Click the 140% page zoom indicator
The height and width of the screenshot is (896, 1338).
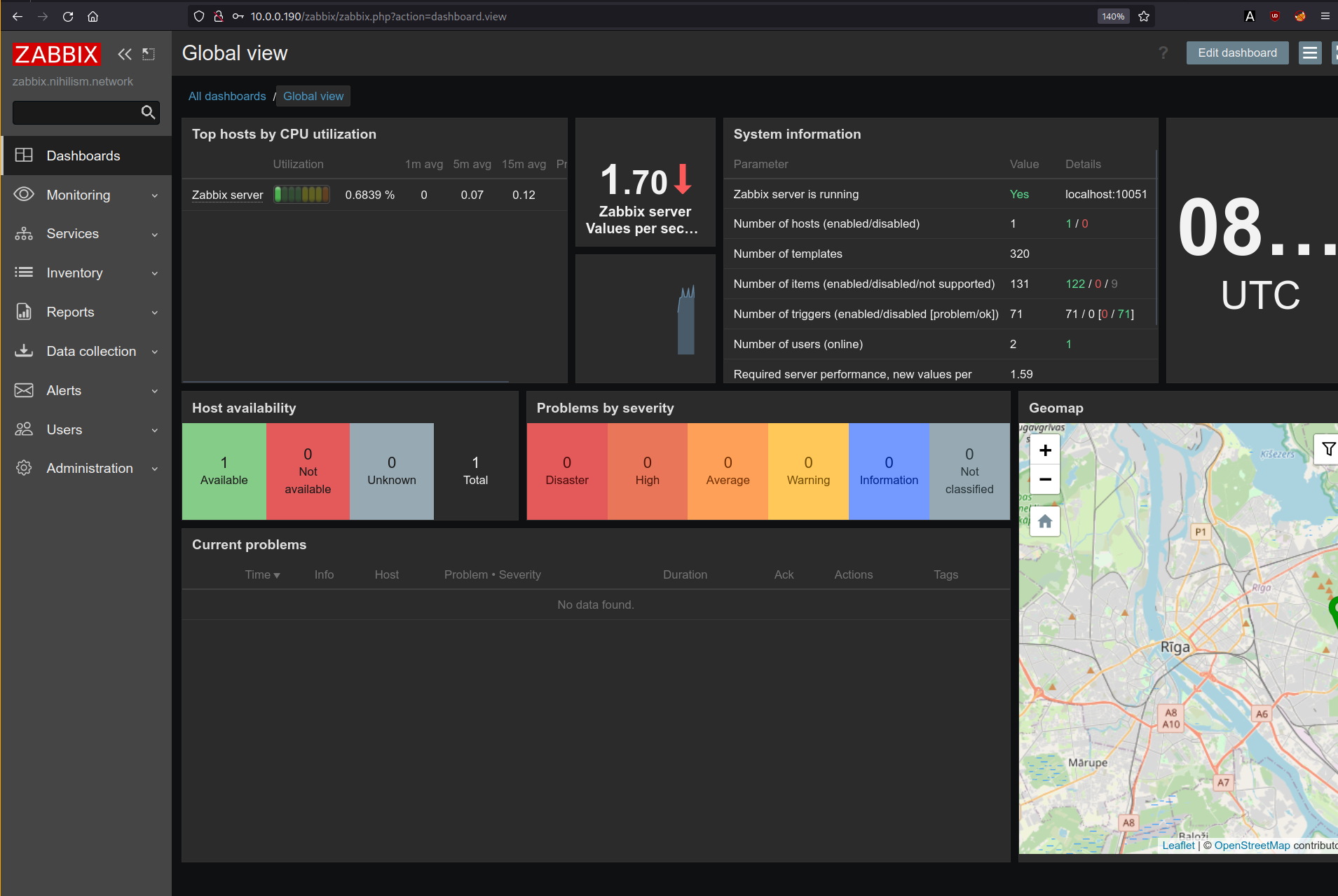pyautogui.click(x=1113, y=16)
